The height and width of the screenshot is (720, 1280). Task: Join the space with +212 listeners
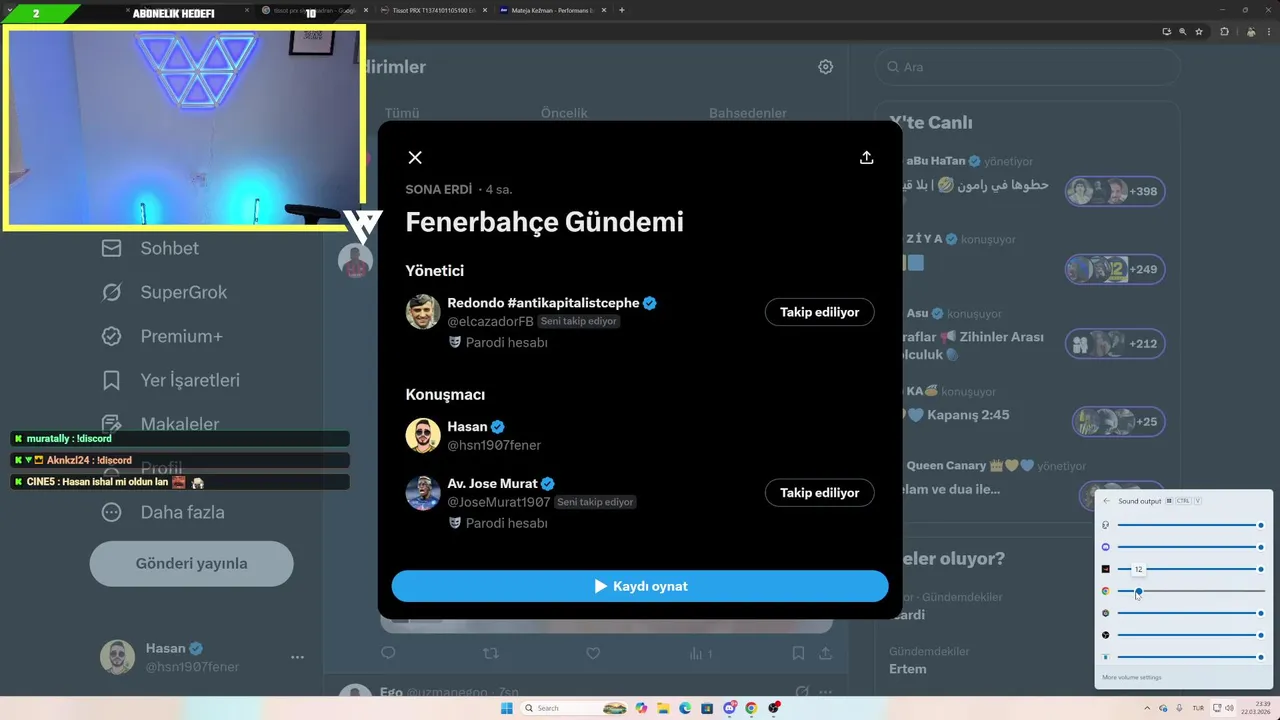(x=1114, y=344)
